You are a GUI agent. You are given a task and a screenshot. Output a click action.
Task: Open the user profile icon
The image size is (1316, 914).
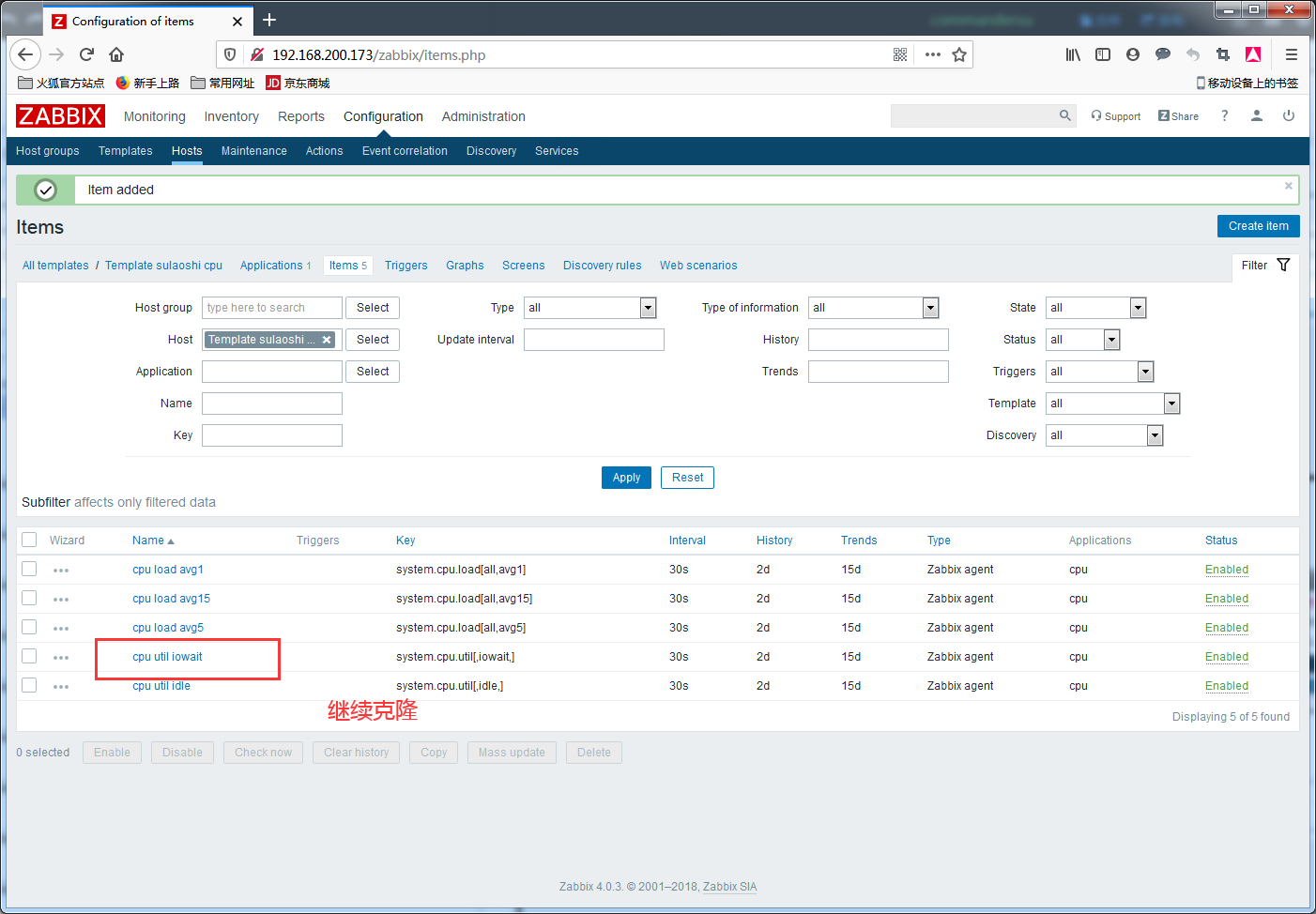pos(1257,115)
